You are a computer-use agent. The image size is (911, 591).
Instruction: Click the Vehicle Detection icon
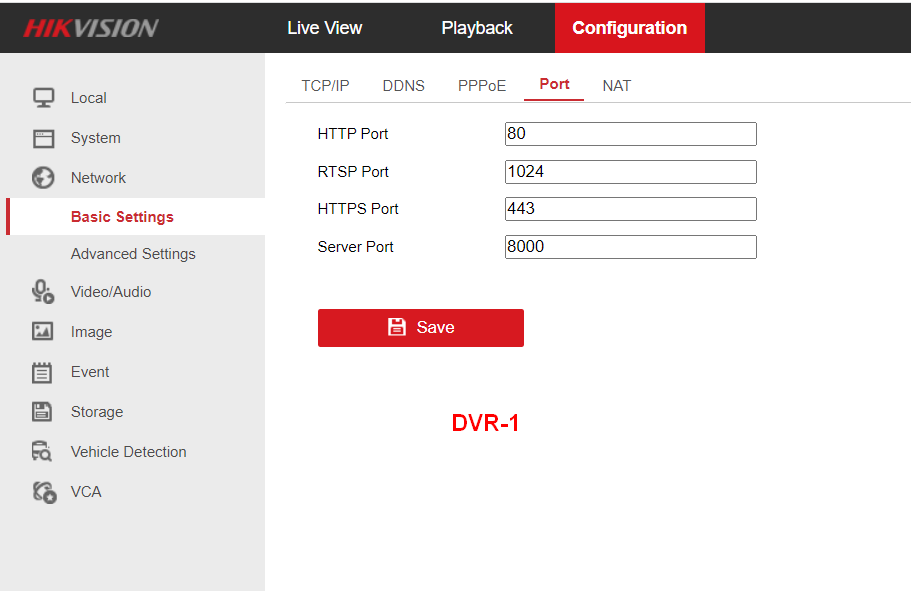click(43, 452)
